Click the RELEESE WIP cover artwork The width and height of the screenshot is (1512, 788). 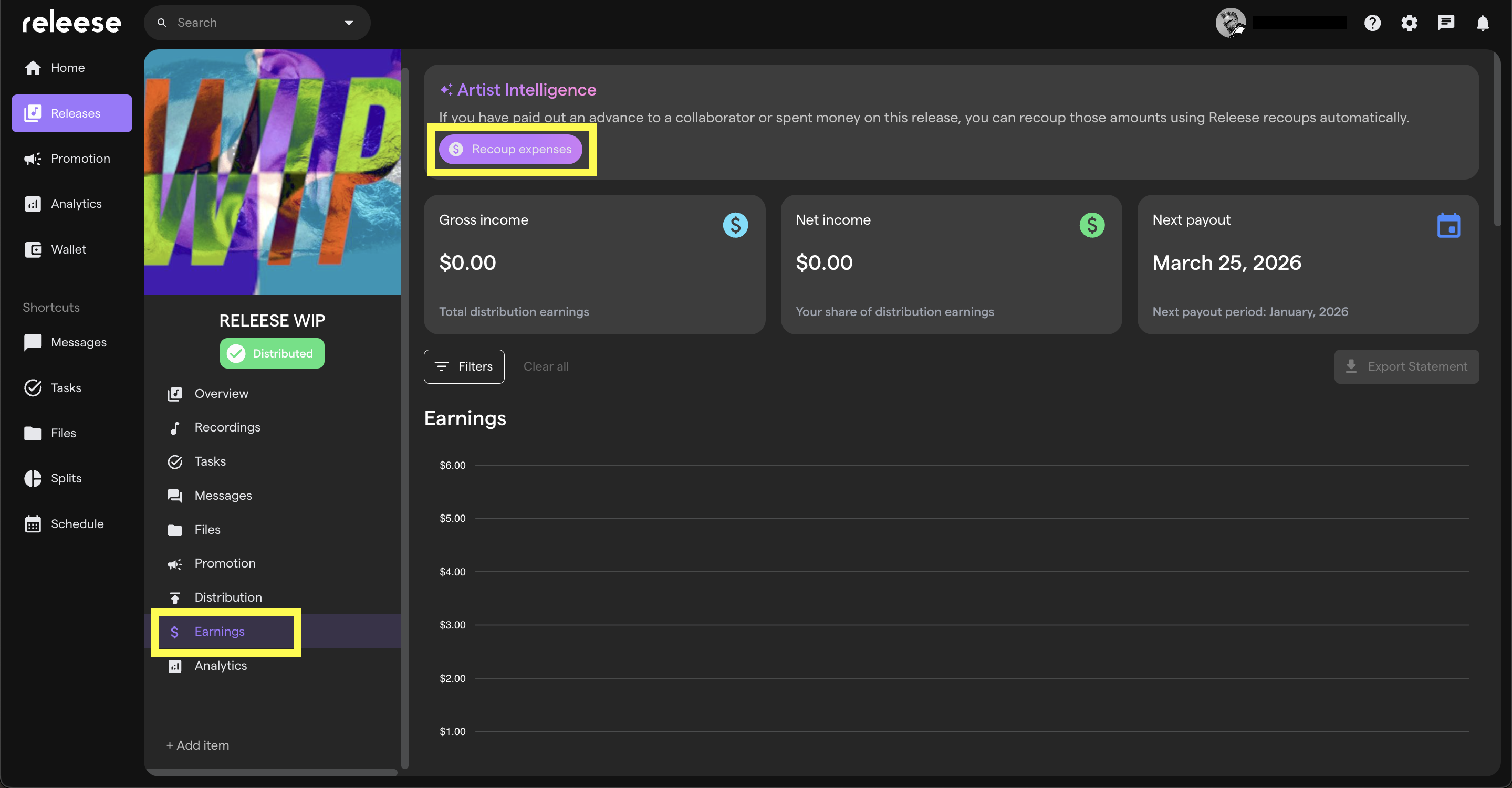273,172
